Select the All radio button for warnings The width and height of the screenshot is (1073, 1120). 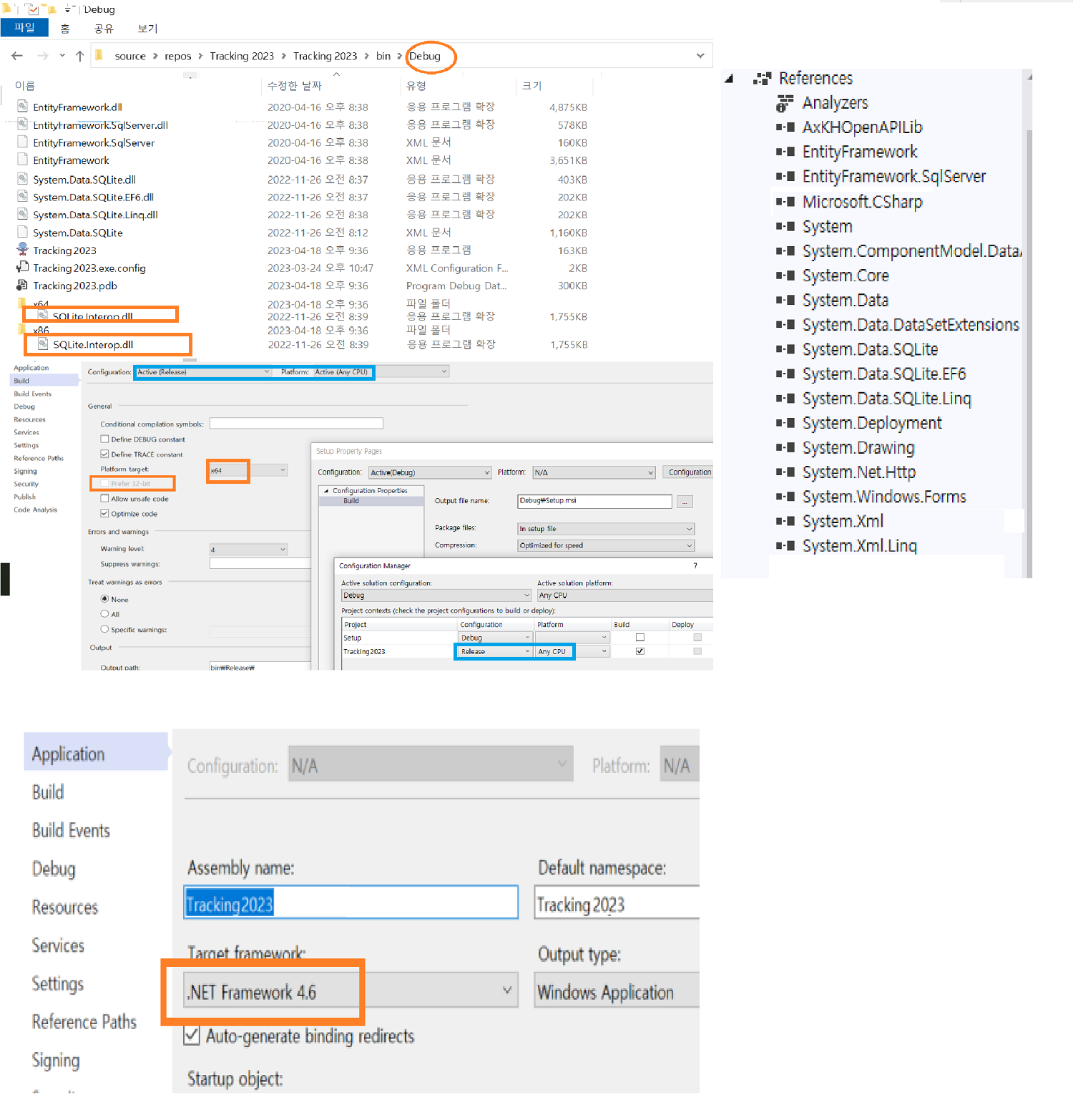point(105,614)
